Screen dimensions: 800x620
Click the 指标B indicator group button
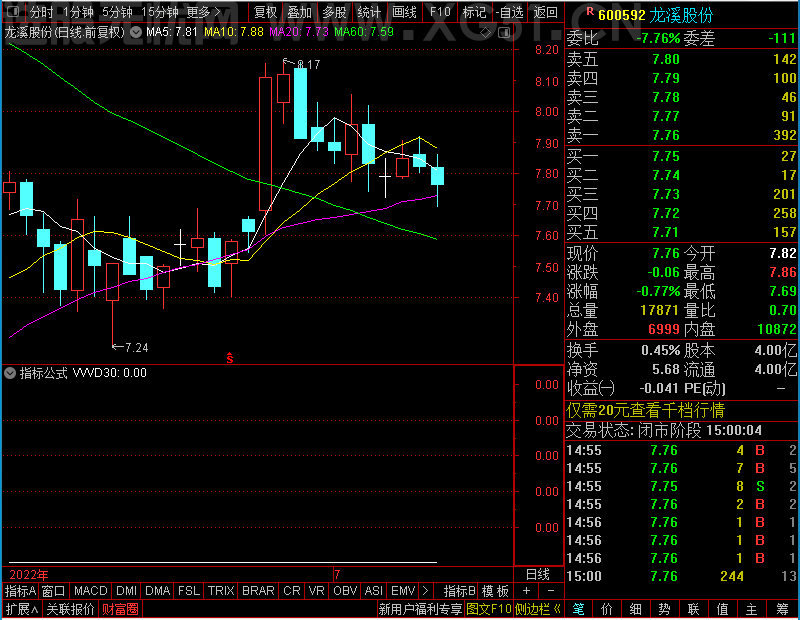tap(460, 591)
